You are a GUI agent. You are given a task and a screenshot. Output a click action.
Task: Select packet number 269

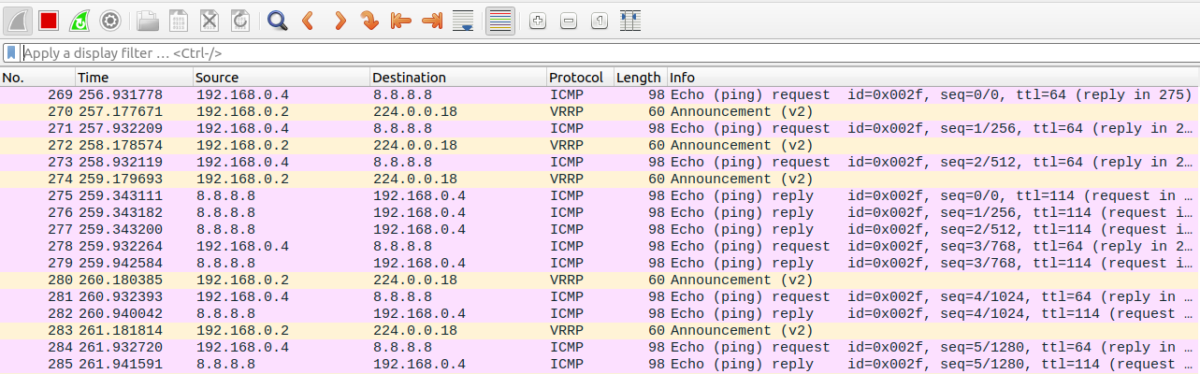coord(600,94)
